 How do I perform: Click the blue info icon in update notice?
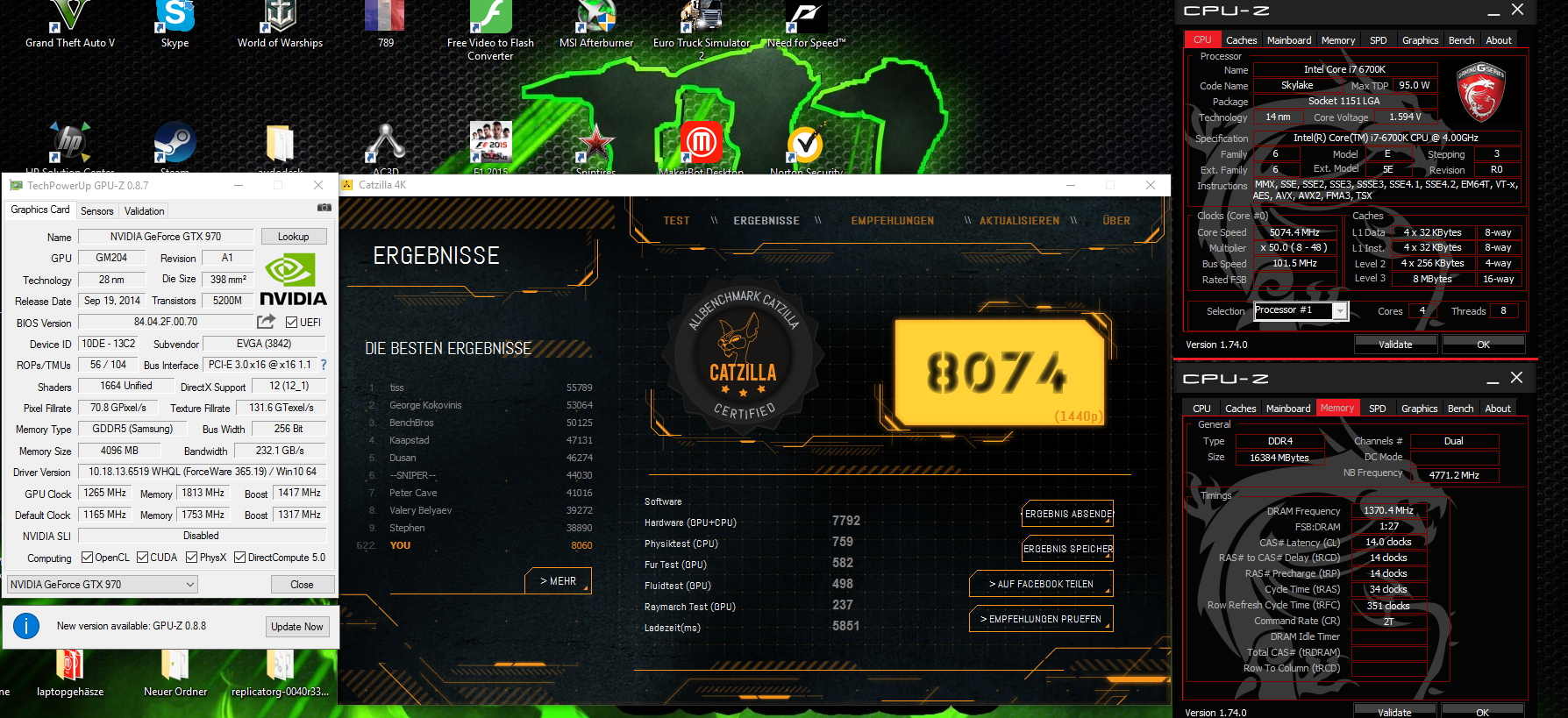26,626
